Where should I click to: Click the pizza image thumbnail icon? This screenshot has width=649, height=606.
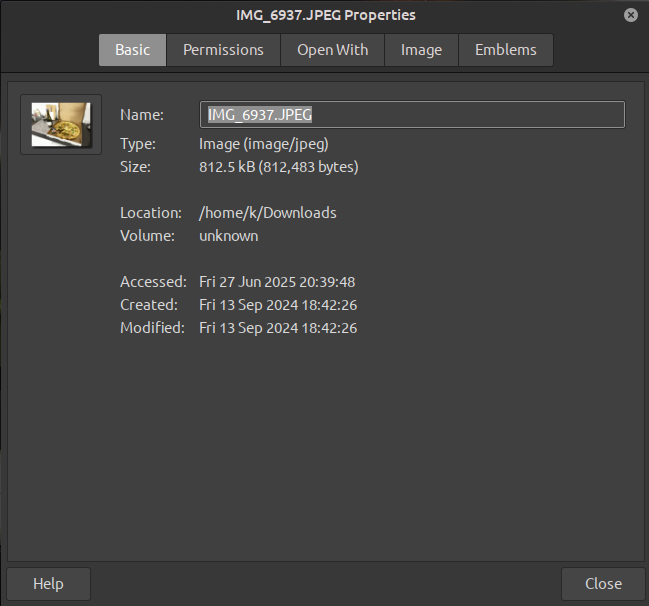point(61,125)
